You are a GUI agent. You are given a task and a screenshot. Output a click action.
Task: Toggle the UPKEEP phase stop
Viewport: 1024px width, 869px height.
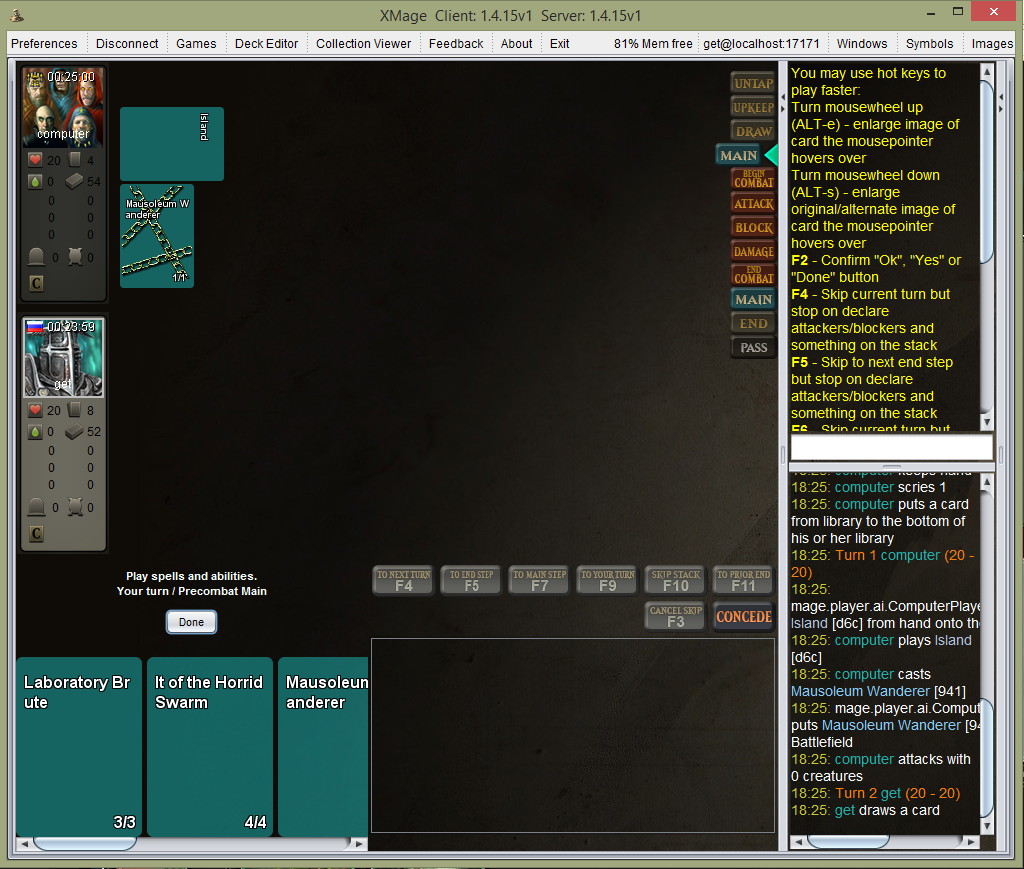(x=753, y=107)
